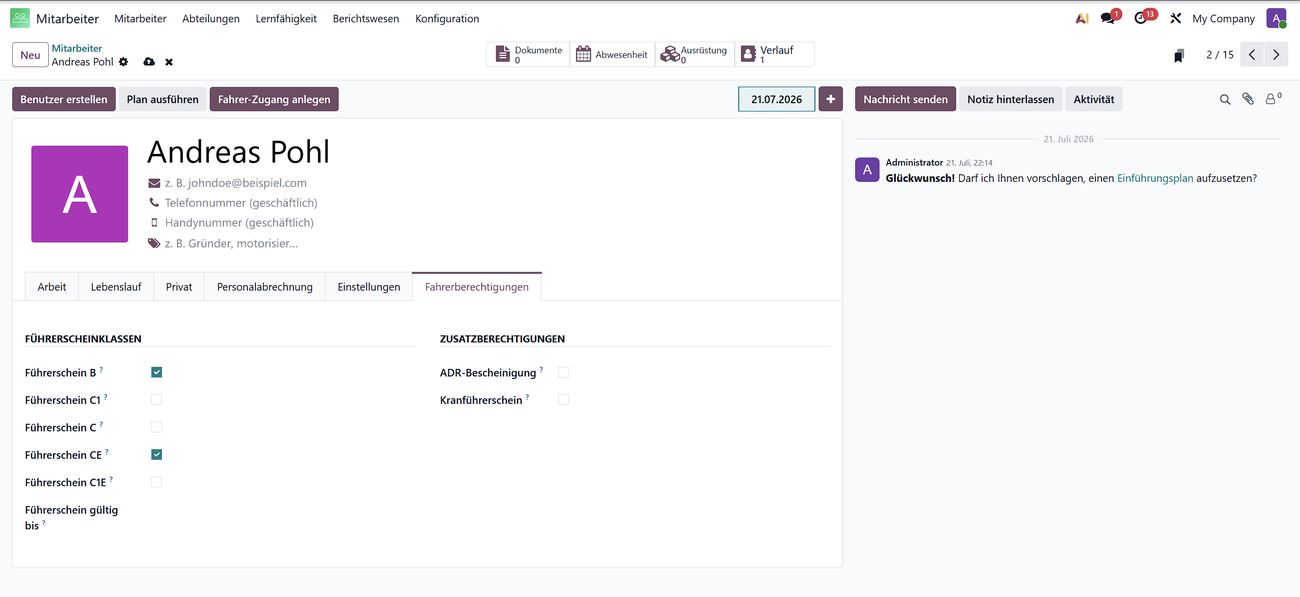
Task: Save record manually with cloud upload icon
Action: (x=149, y=62)
